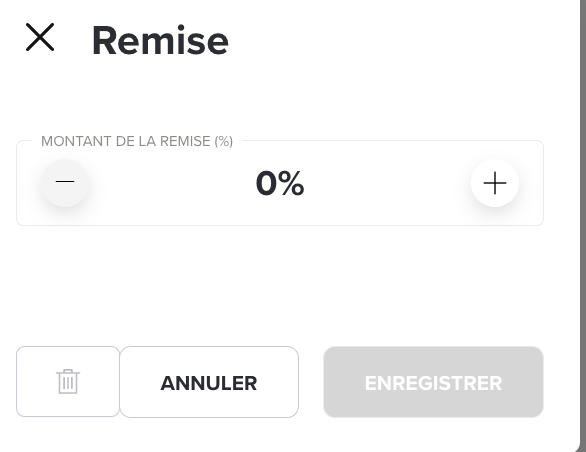The width and height of the screenshot is (586, 452).
Task: Abort the discount edit via ANNULER
Action: pos(209,382)
